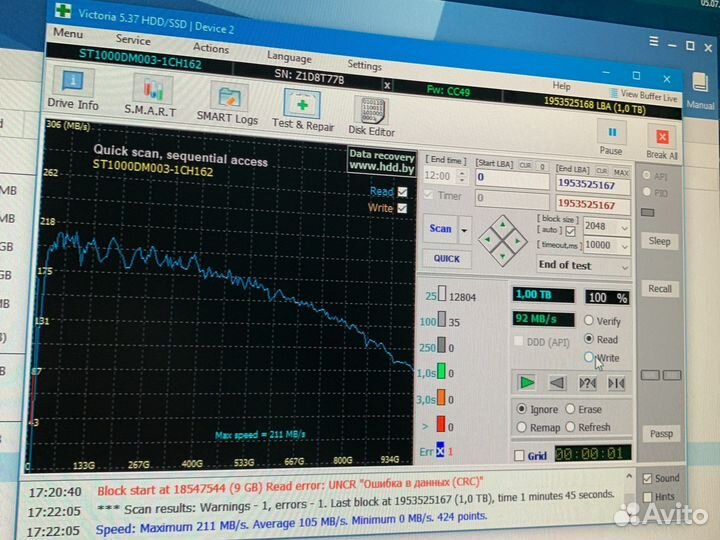Select the Test & Repair tool
The height and width of the screenshot is (540, 720).
click(303, 107)
